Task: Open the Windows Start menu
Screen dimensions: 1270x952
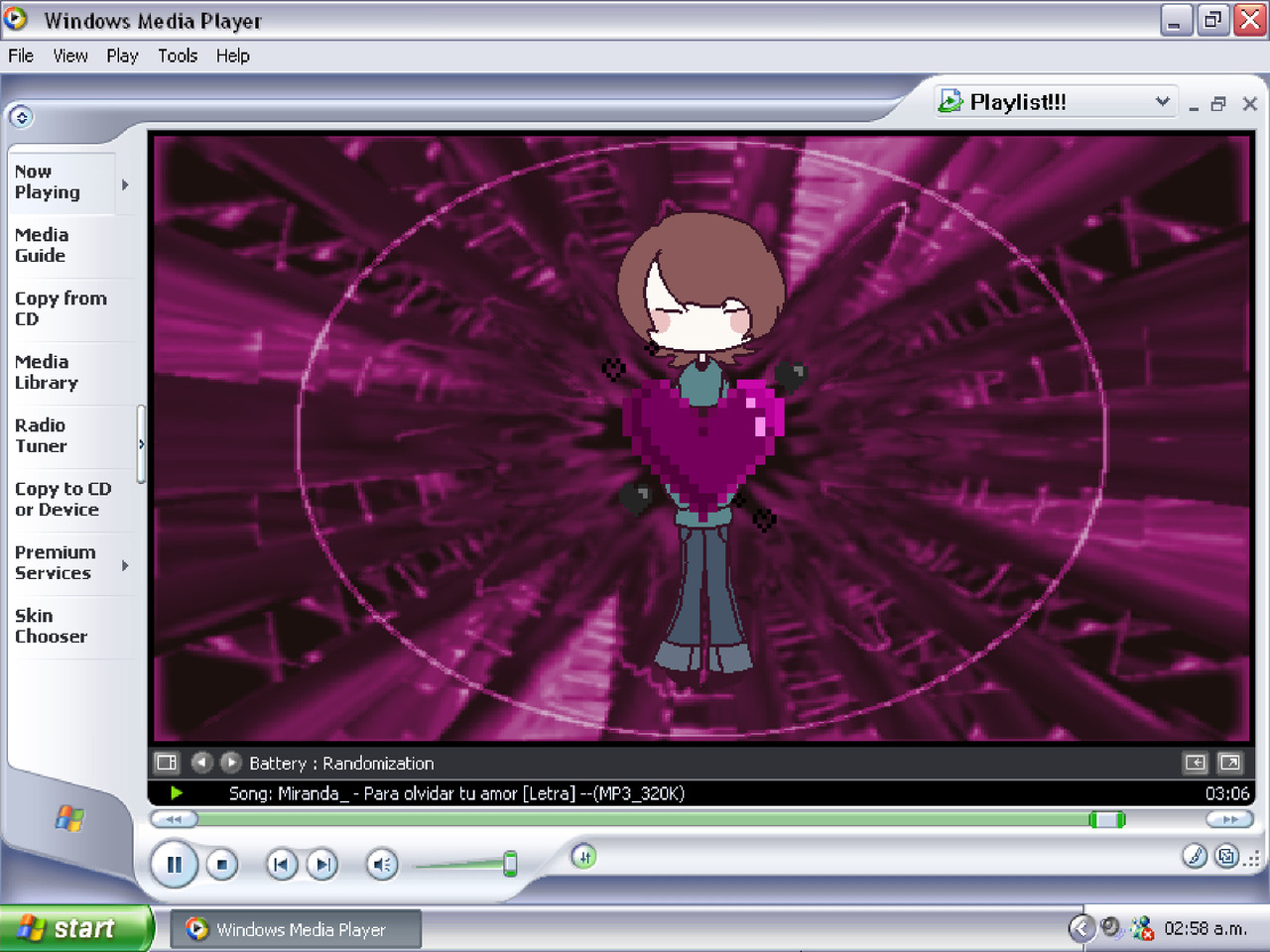Action: coord(75,928)
